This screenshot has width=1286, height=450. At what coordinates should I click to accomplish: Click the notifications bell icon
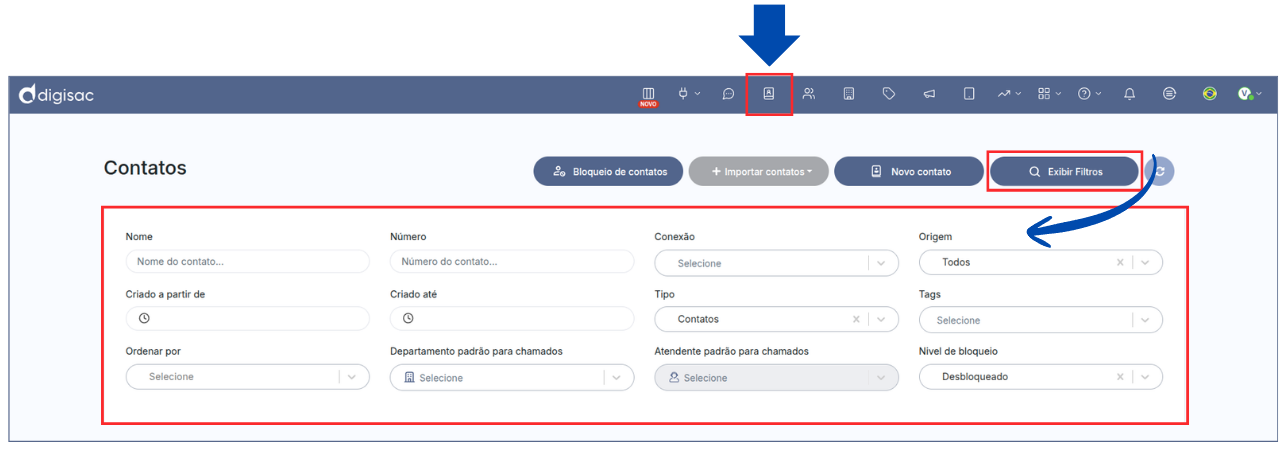pyautogui.click(x=1130, y=94)
